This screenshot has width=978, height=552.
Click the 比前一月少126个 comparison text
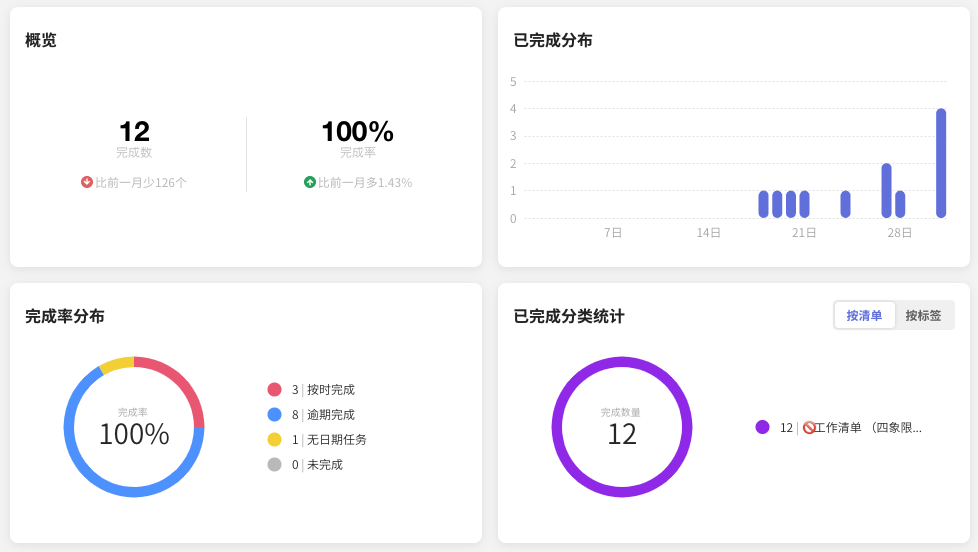point(140,183)
